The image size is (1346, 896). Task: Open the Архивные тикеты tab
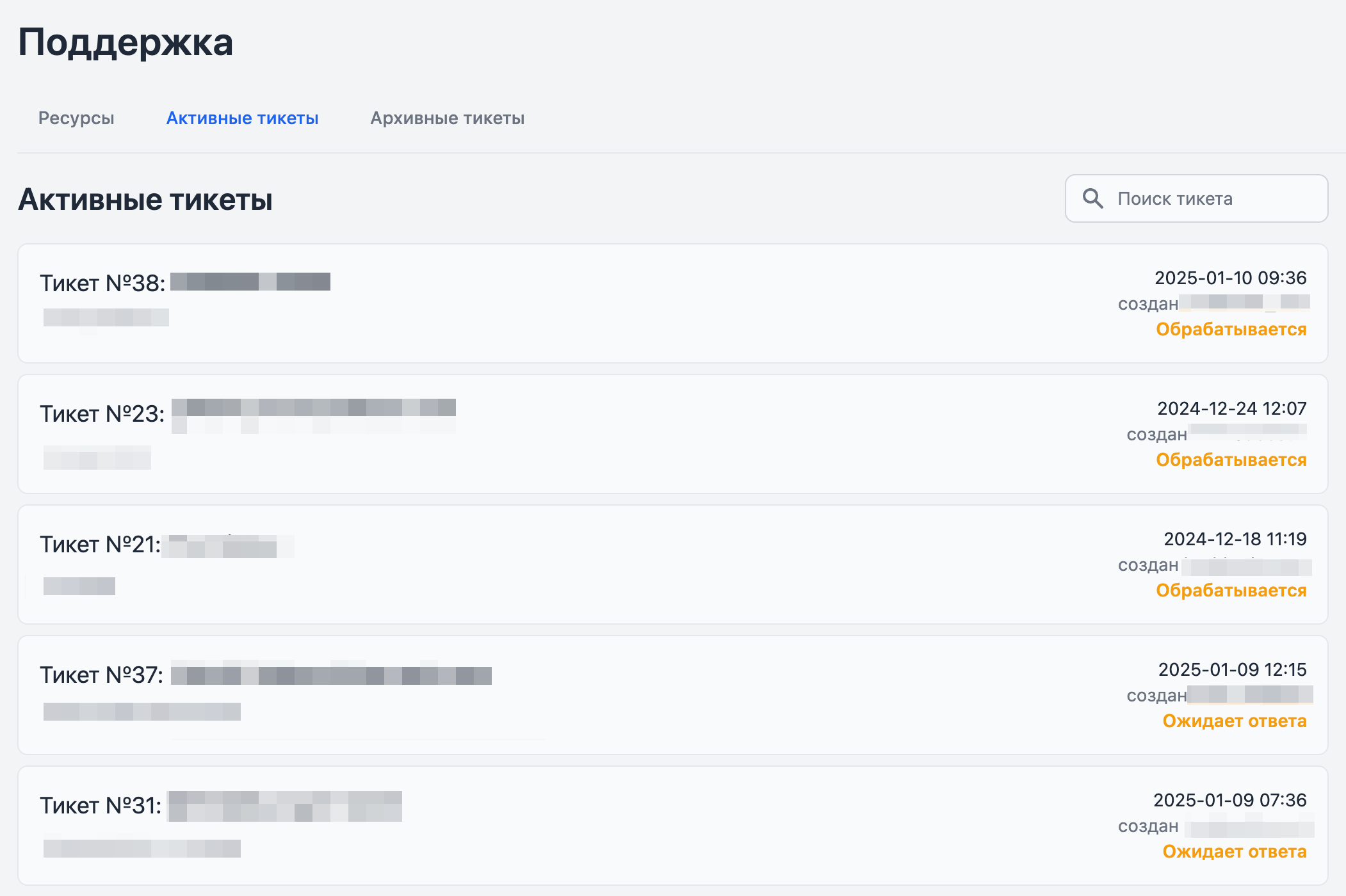[447, 118]
